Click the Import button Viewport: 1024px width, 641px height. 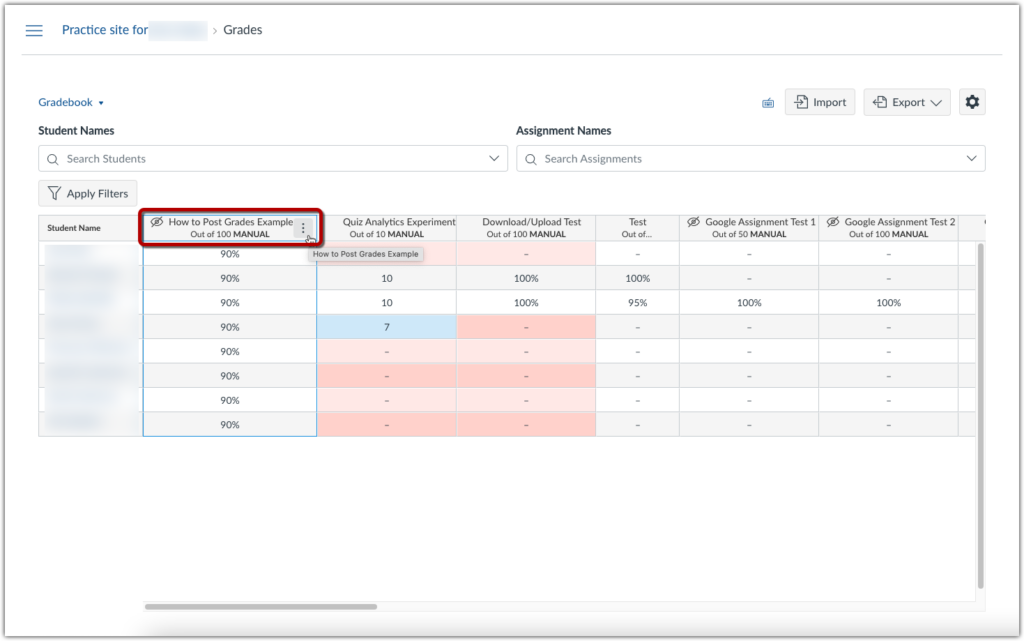[820, 101]
